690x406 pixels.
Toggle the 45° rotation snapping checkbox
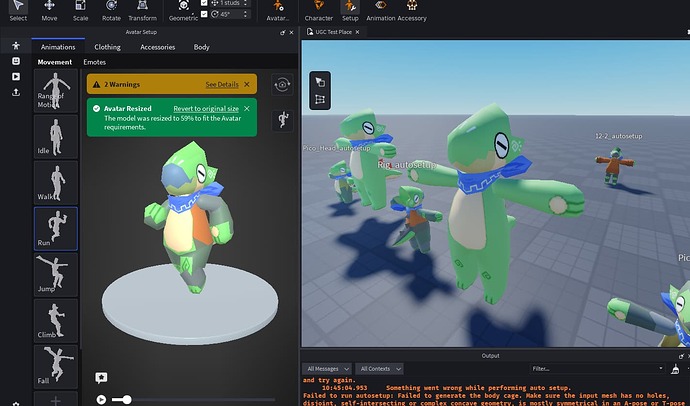point(205,15)
